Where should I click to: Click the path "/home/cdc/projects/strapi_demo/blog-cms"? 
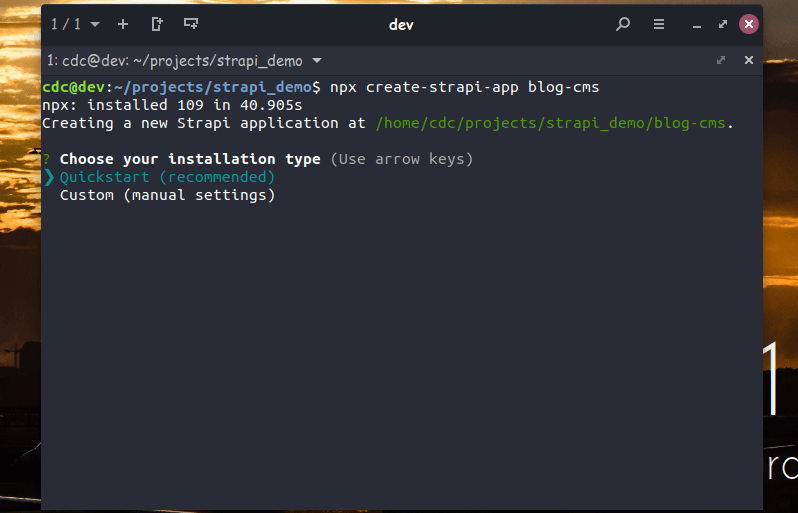coord(550,123)
